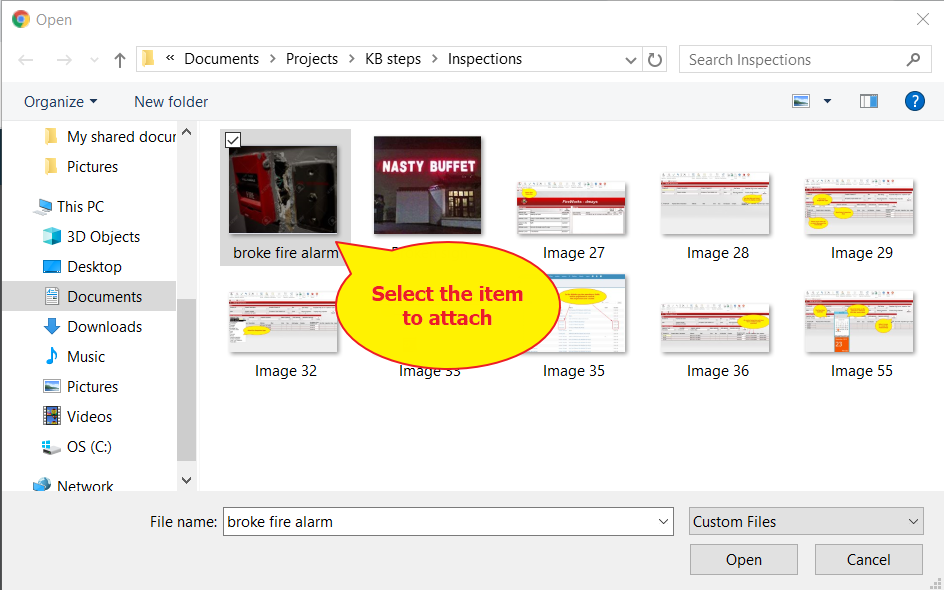
Task: Select the broke fire alarm thumbnail
Action: tap(283, 190)
